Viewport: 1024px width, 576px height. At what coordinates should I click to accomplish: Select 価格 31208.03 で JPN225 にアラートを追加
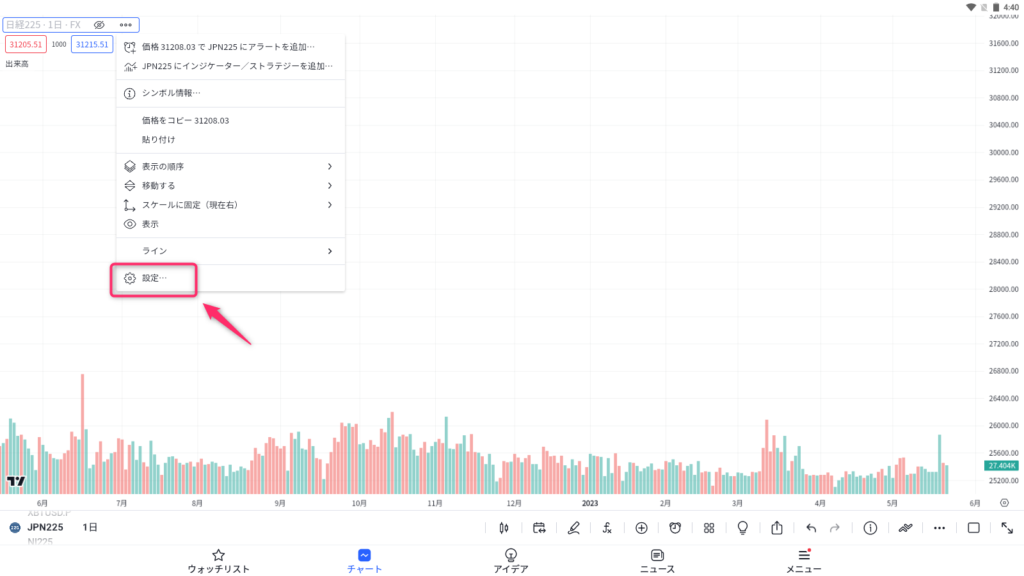pos(231,47)
